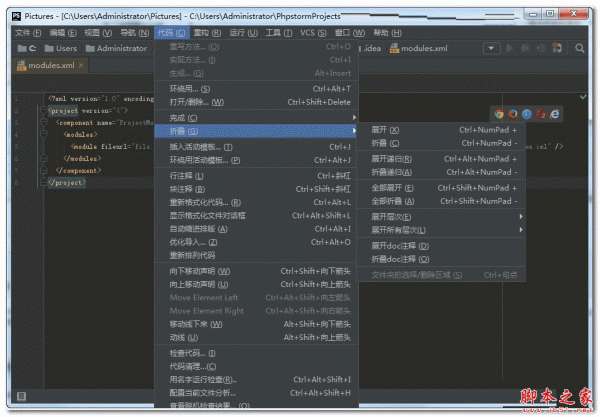Open the page in Chrome browser icon

(x=499, y=114)
